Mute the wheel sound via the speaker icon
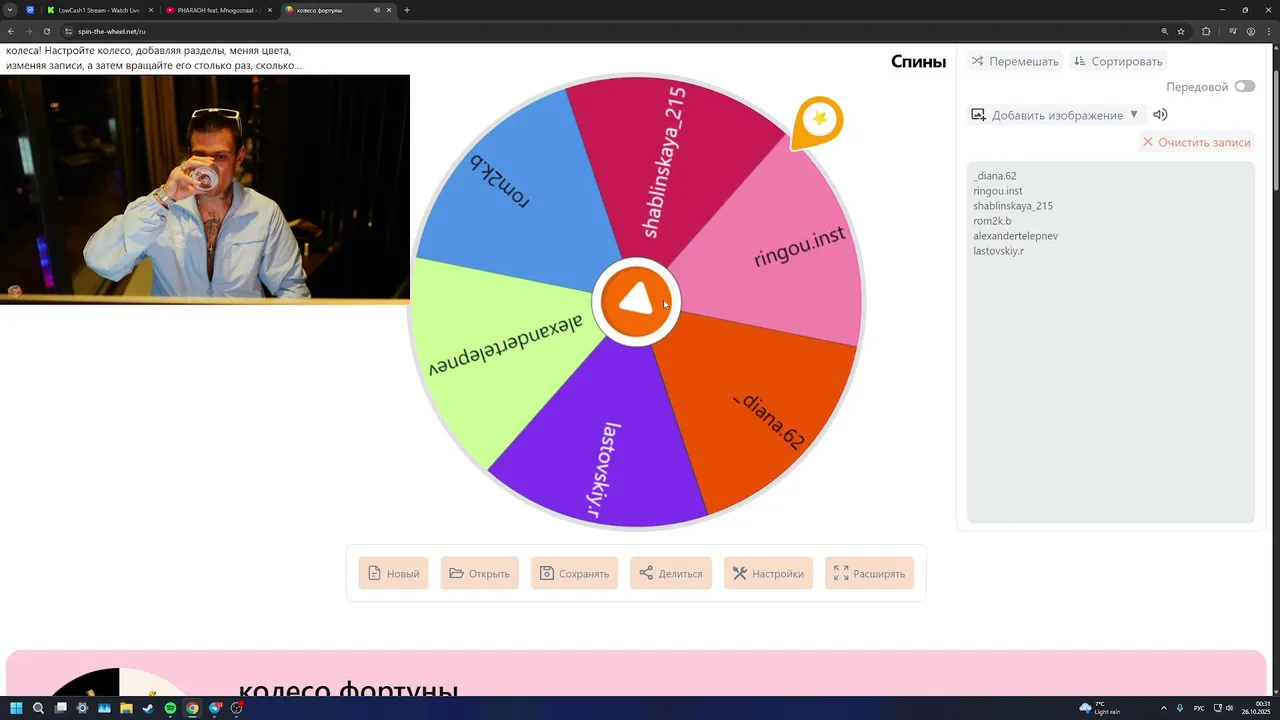The width and height of the screenshot is (1280, 720). [x=1160, y=115]
